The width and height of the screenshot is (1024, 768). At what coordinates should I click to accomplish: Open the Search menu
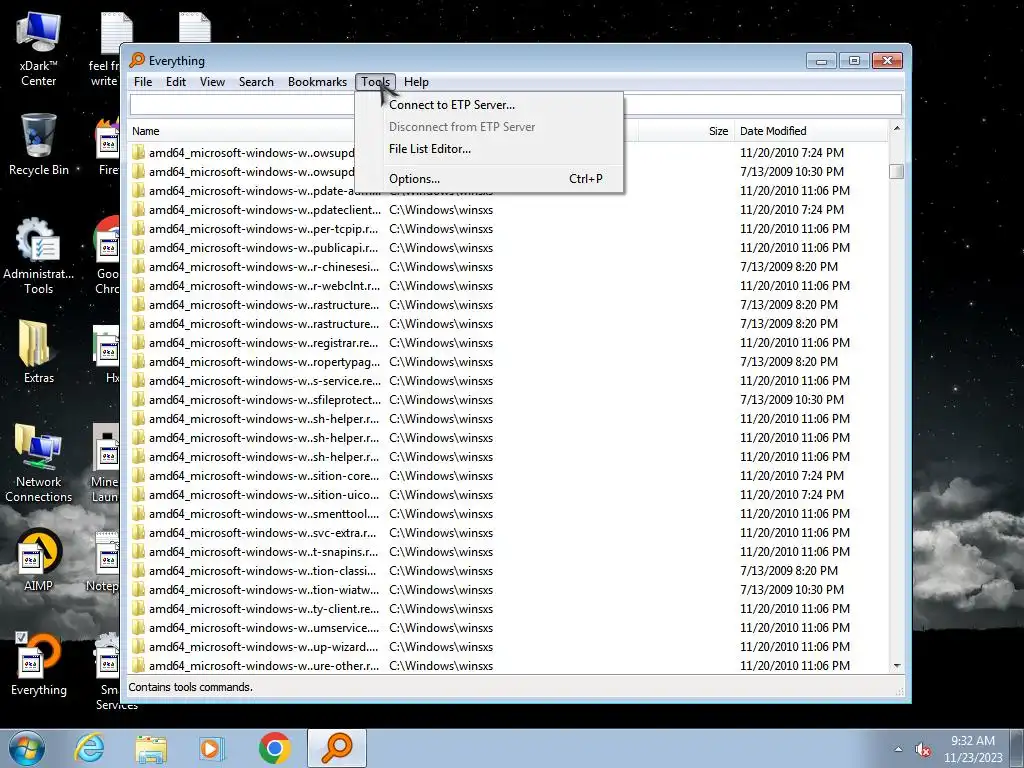click(256, 82)
